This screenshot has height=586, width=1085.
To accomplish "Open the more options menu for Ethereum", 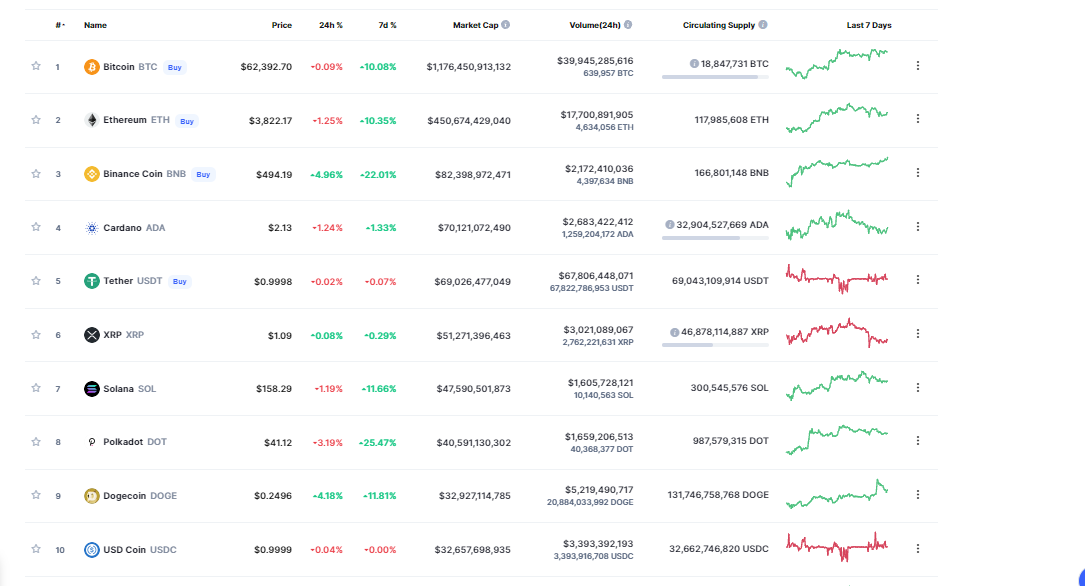I will [918, 119].
